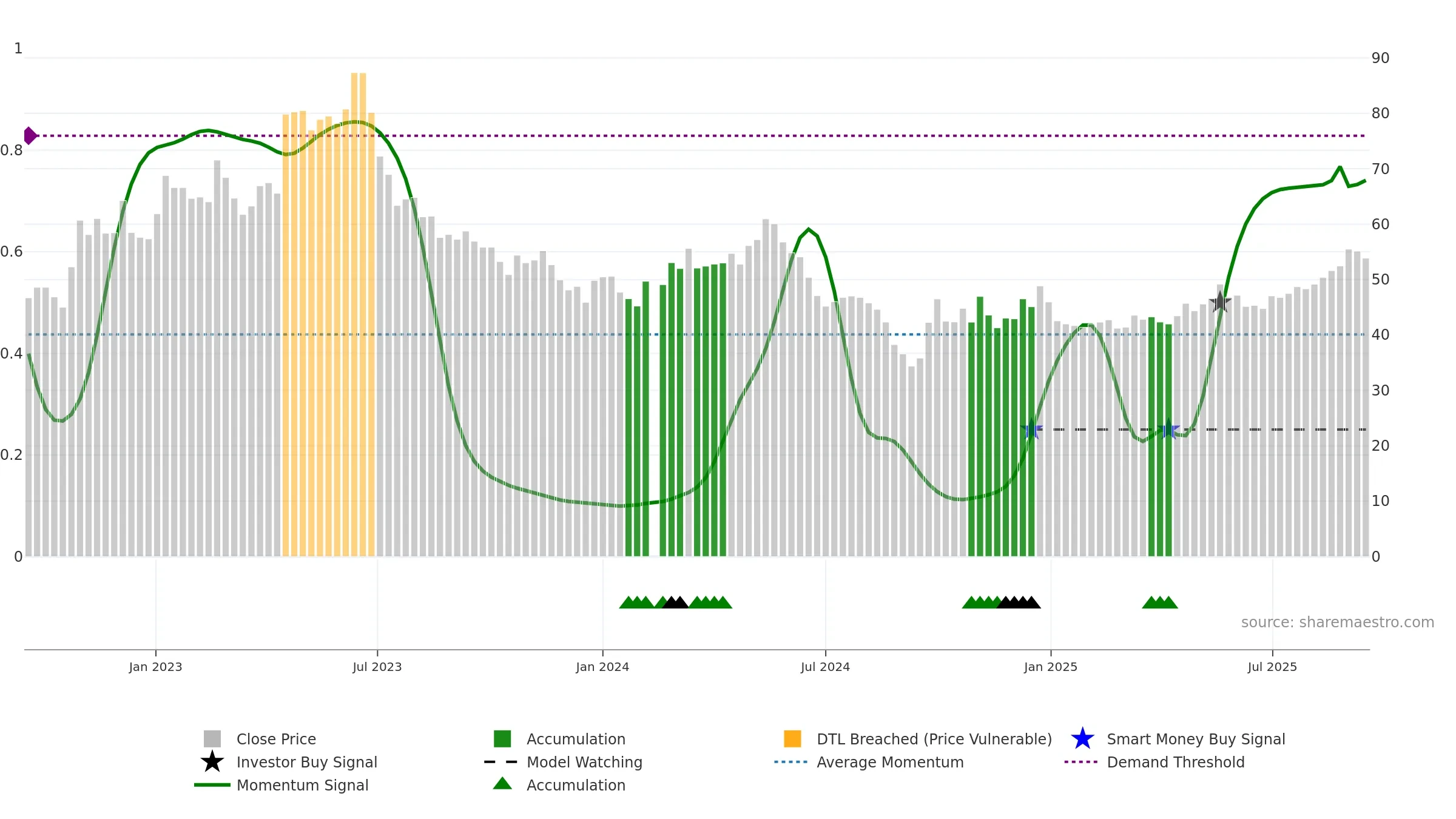Click the blue Smart Money Buy Signal star

click(1082, 738)
